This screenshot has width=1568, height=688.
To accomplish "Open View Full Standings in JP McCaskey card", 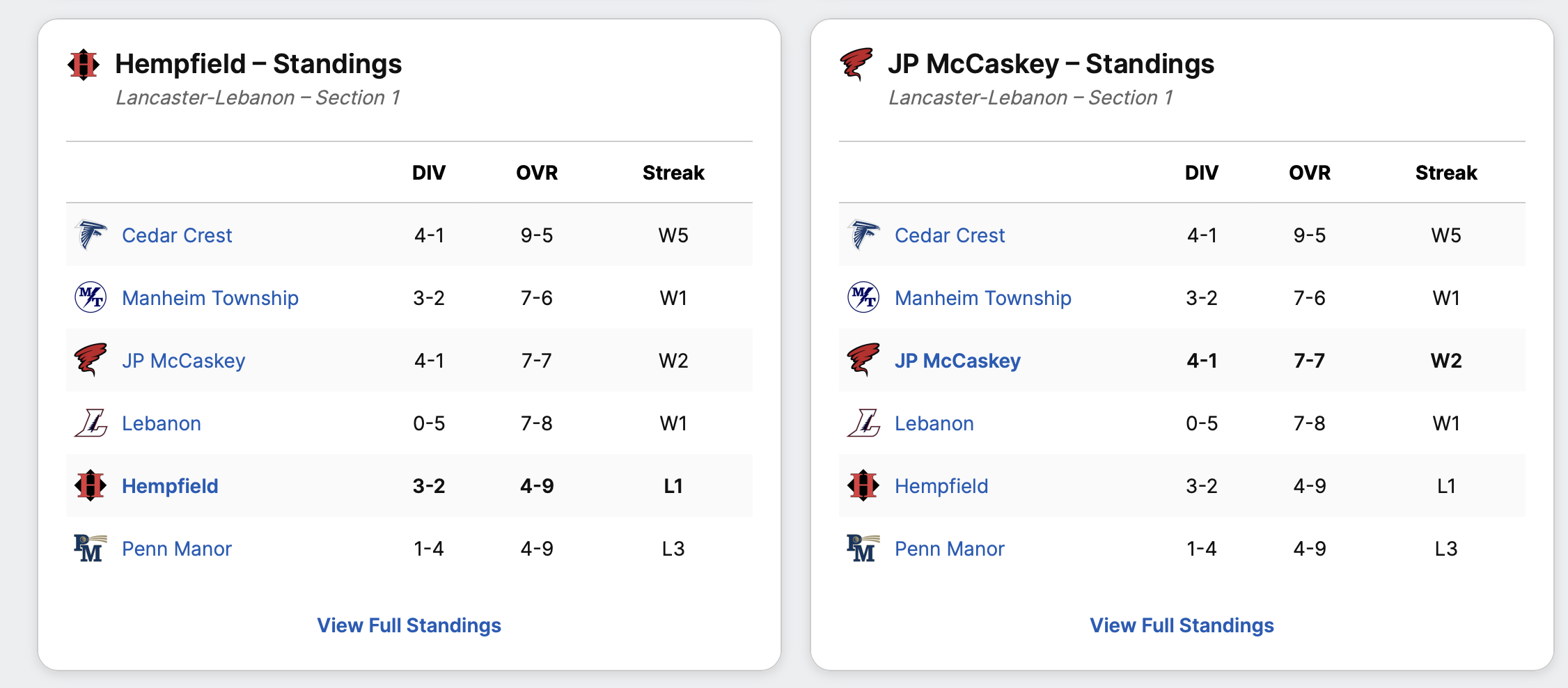I will 1182,625.
